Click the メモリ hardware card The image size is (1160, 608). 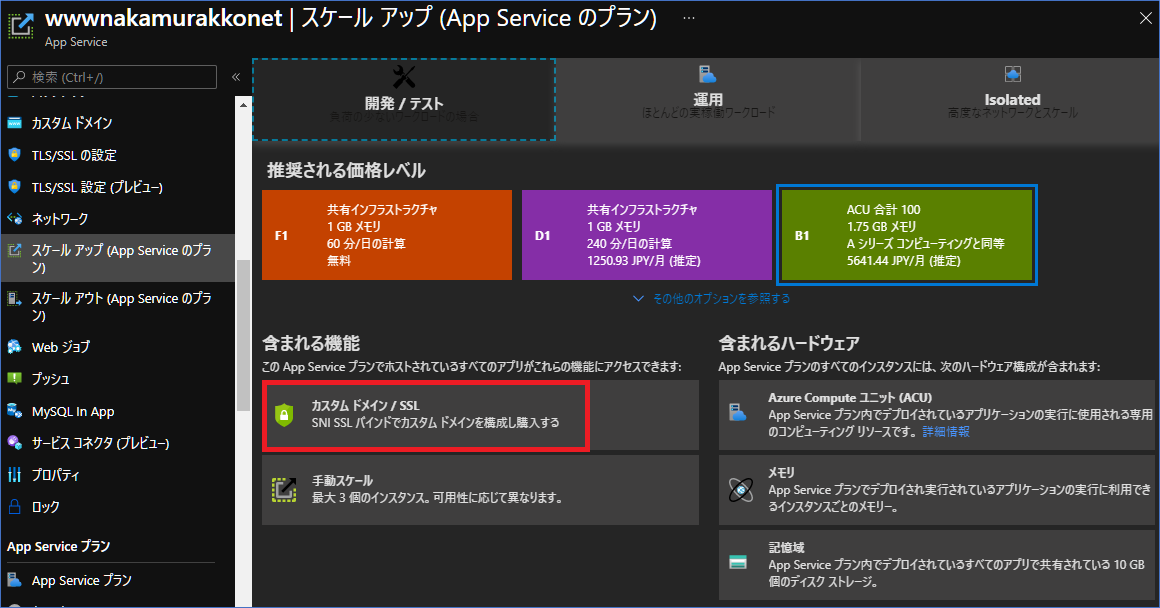pyautogui.click(x=937, y=490)
